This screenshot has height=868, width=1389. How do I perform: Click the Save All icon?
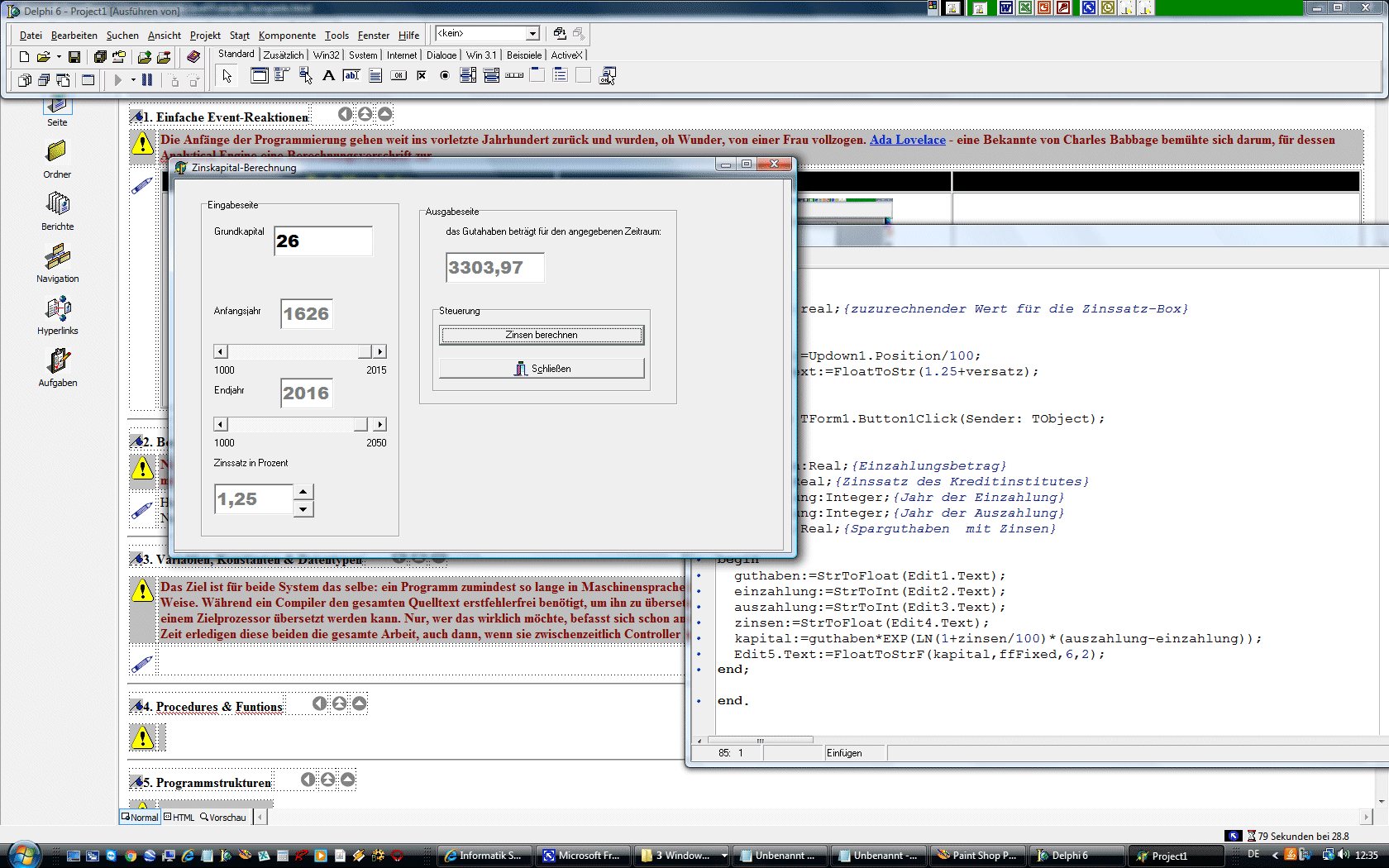pos(100,56)
